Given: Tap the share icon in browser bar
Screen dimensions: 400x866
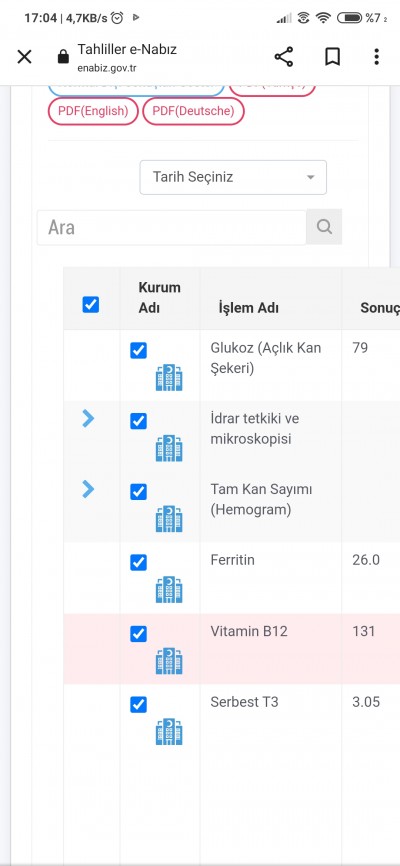Looking at the screenshot, I should coord(284,57).
